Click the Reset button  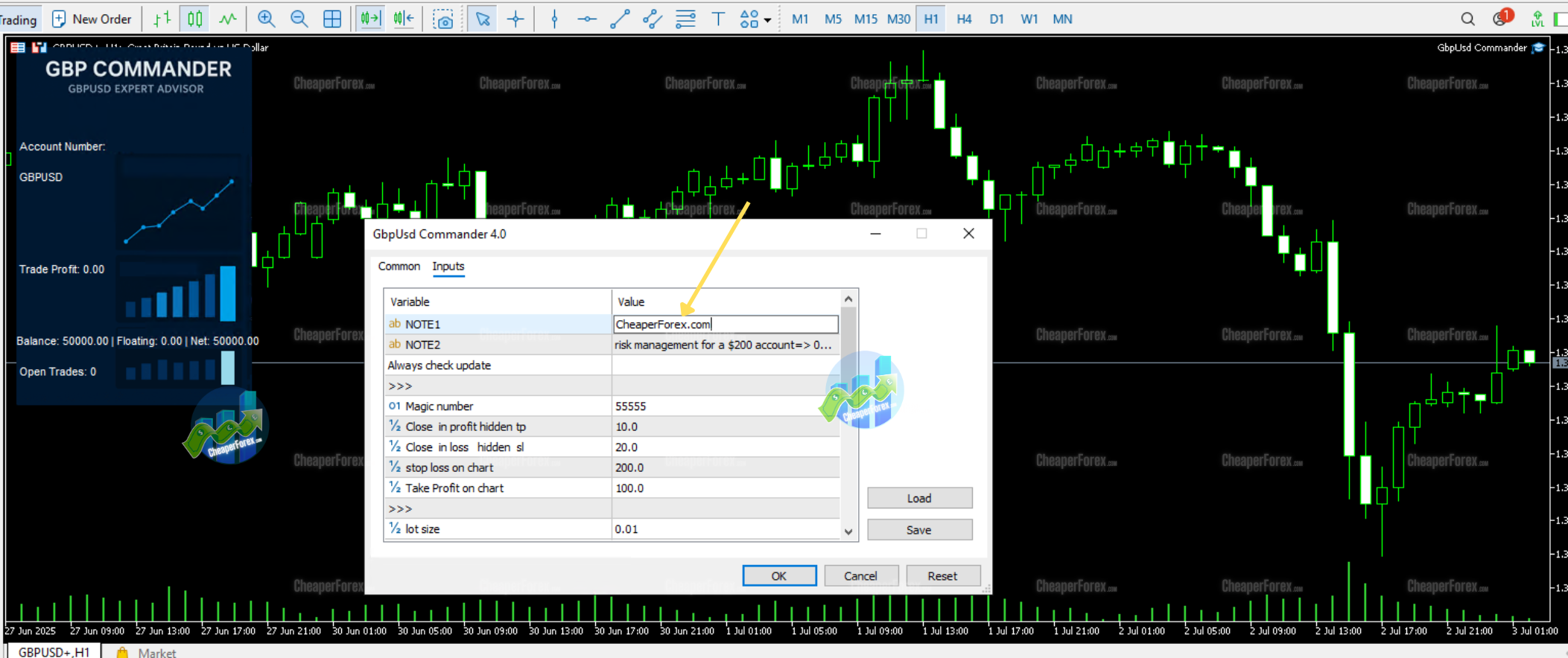pyautogui.click(x=943, y=576)
